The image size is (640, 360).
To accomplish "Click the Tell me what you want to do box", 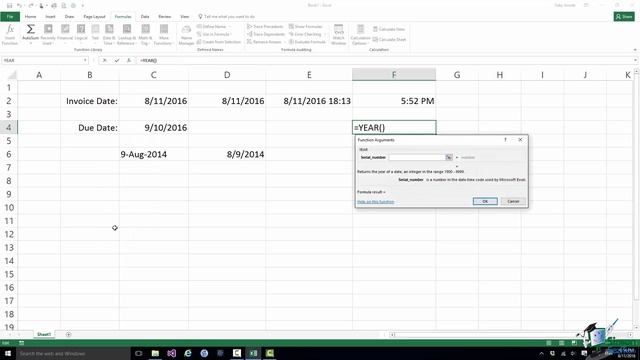I will coord(227,17).
